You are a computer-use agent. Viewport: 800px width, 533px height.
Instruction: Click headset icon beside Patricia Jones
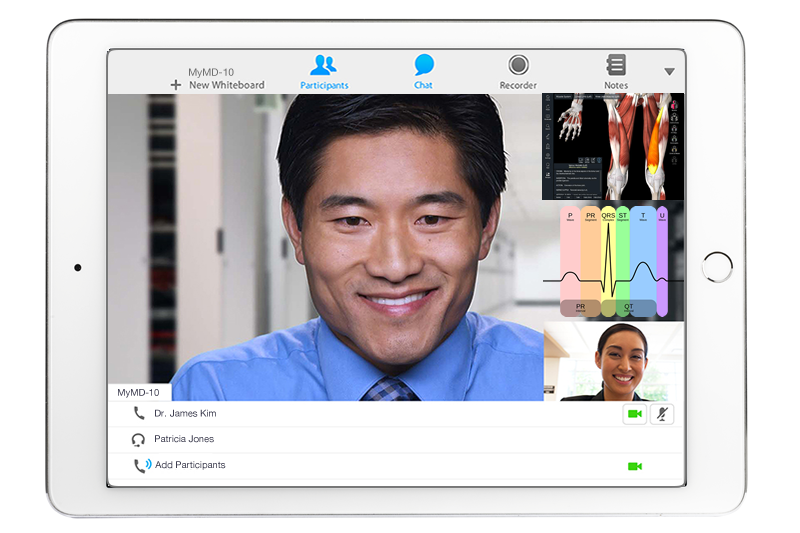click(x=138, y=440)
